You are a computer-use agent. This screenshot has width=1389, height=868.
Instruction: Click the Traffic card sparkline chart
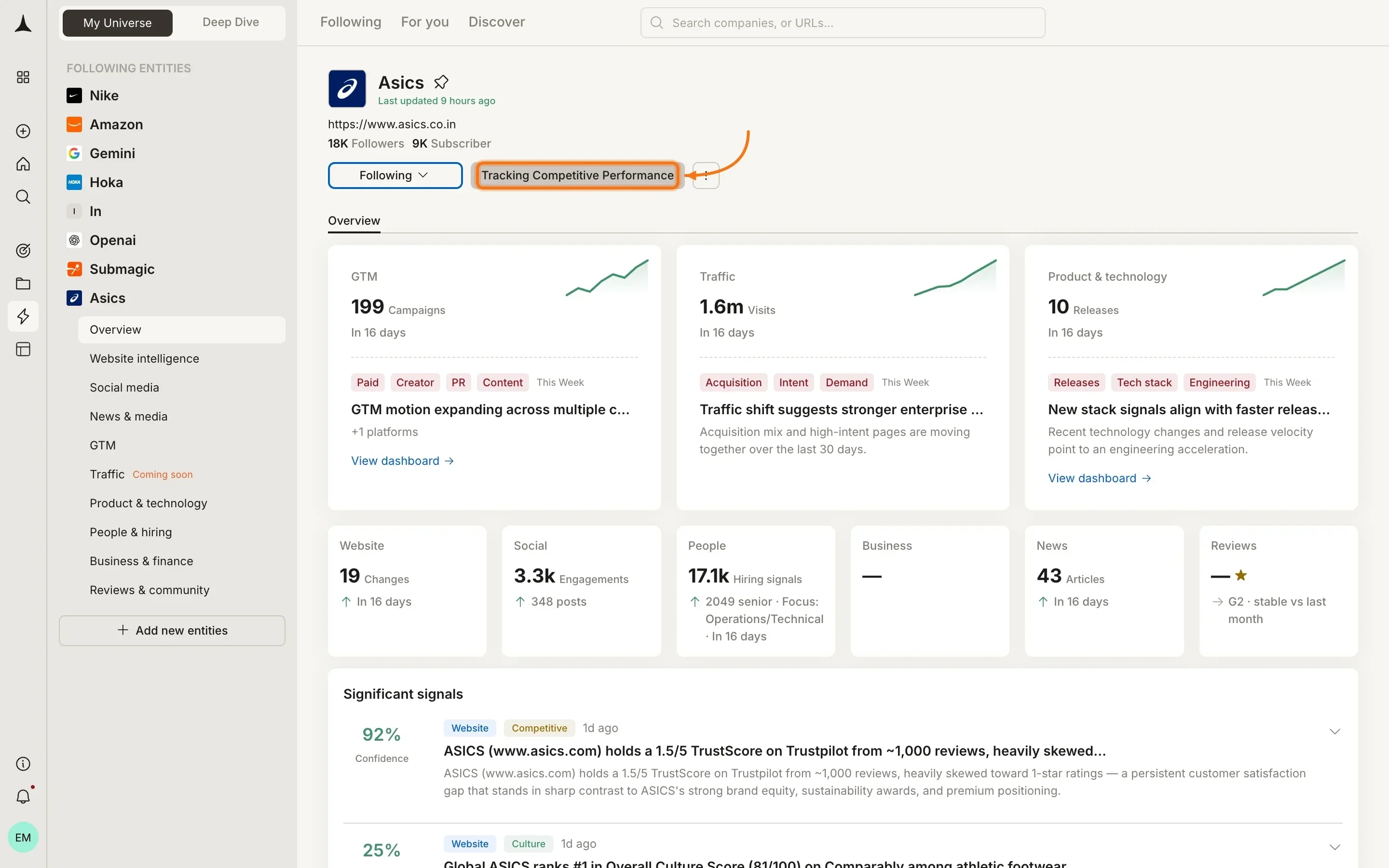tap(955, 278)
